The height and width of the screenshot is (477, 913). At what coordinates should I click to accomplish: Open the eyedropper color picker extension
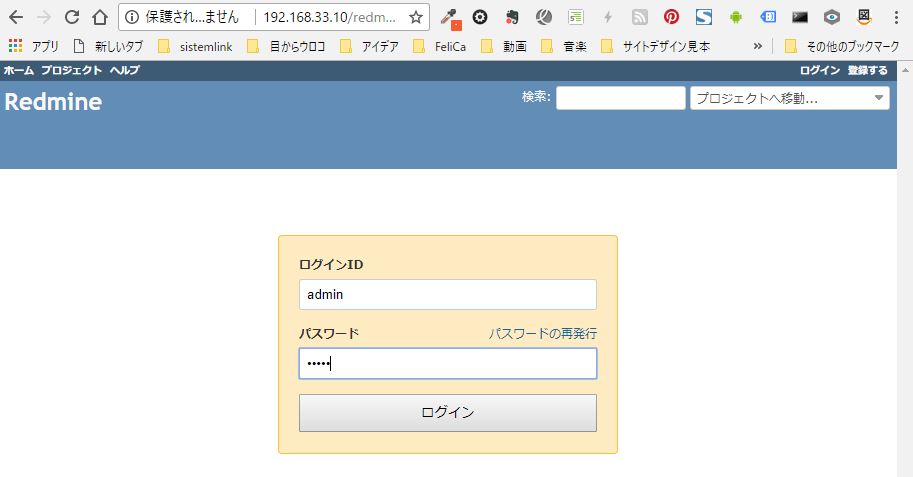point(450,17)
